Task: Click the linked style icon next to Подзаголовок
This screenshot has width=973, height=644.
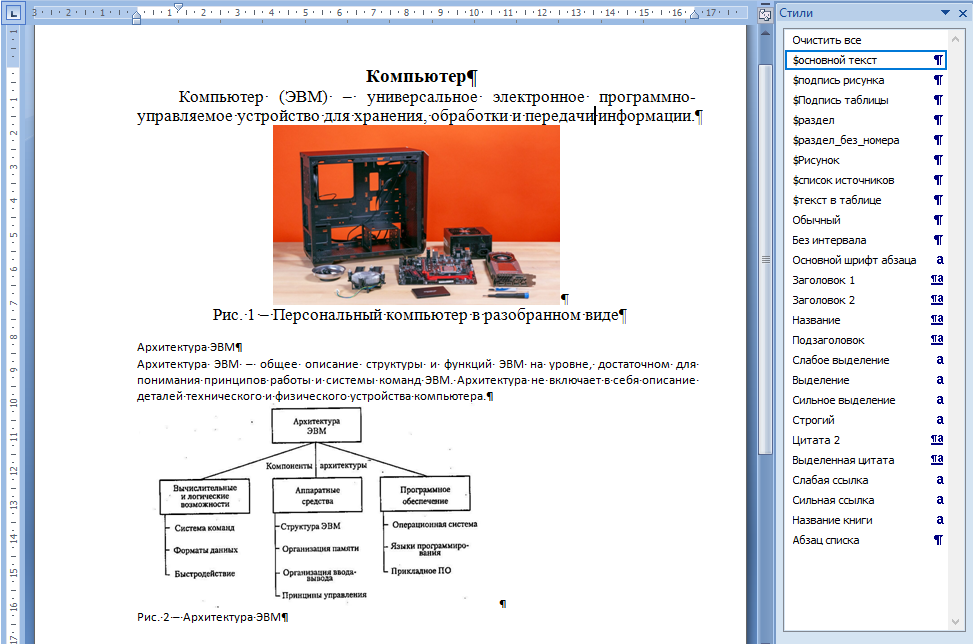Action: [x=937, y=339]
